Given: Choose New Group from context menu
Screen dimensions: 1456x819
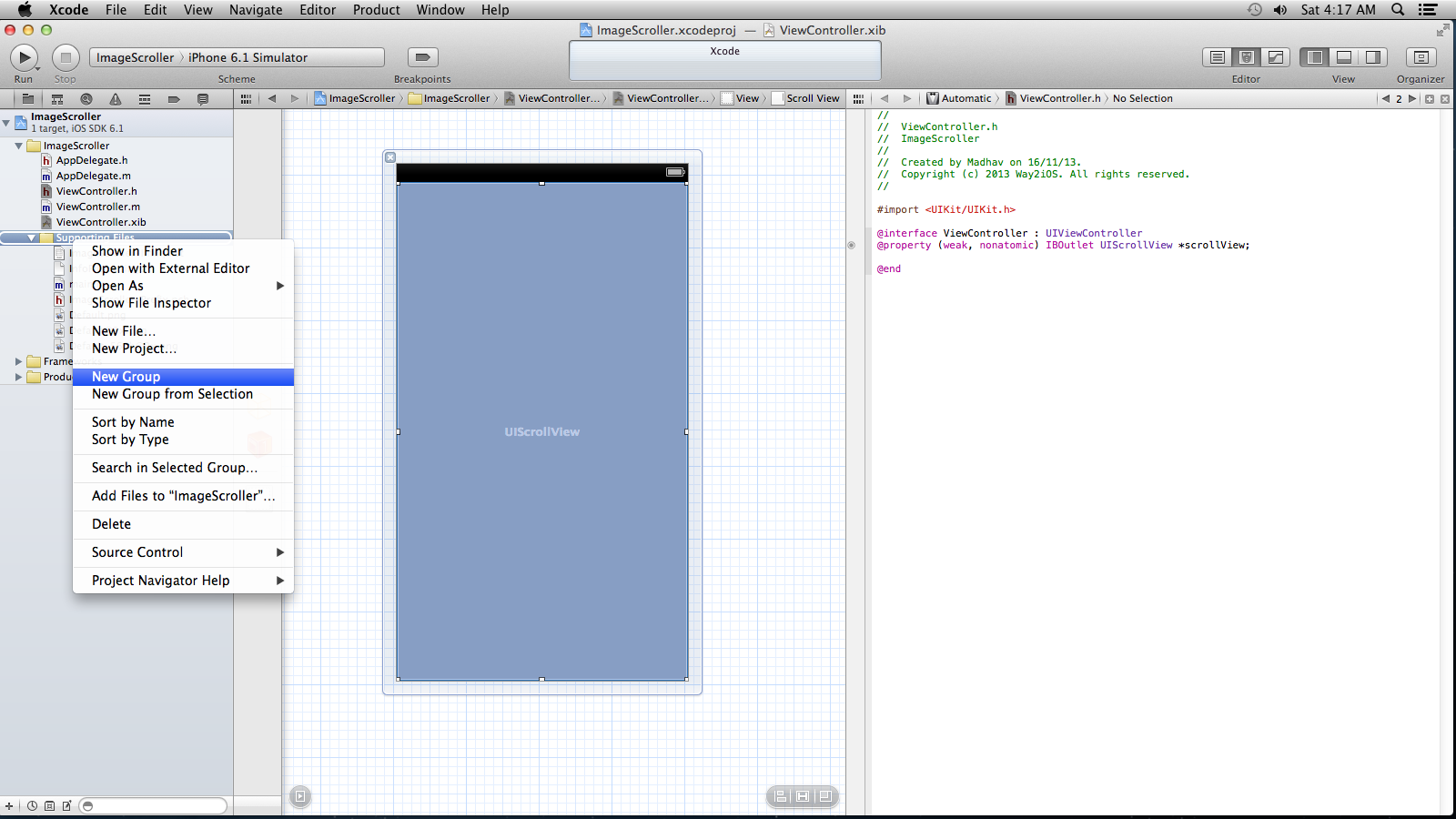Looking at the screenshot, I should click(126, 377).
